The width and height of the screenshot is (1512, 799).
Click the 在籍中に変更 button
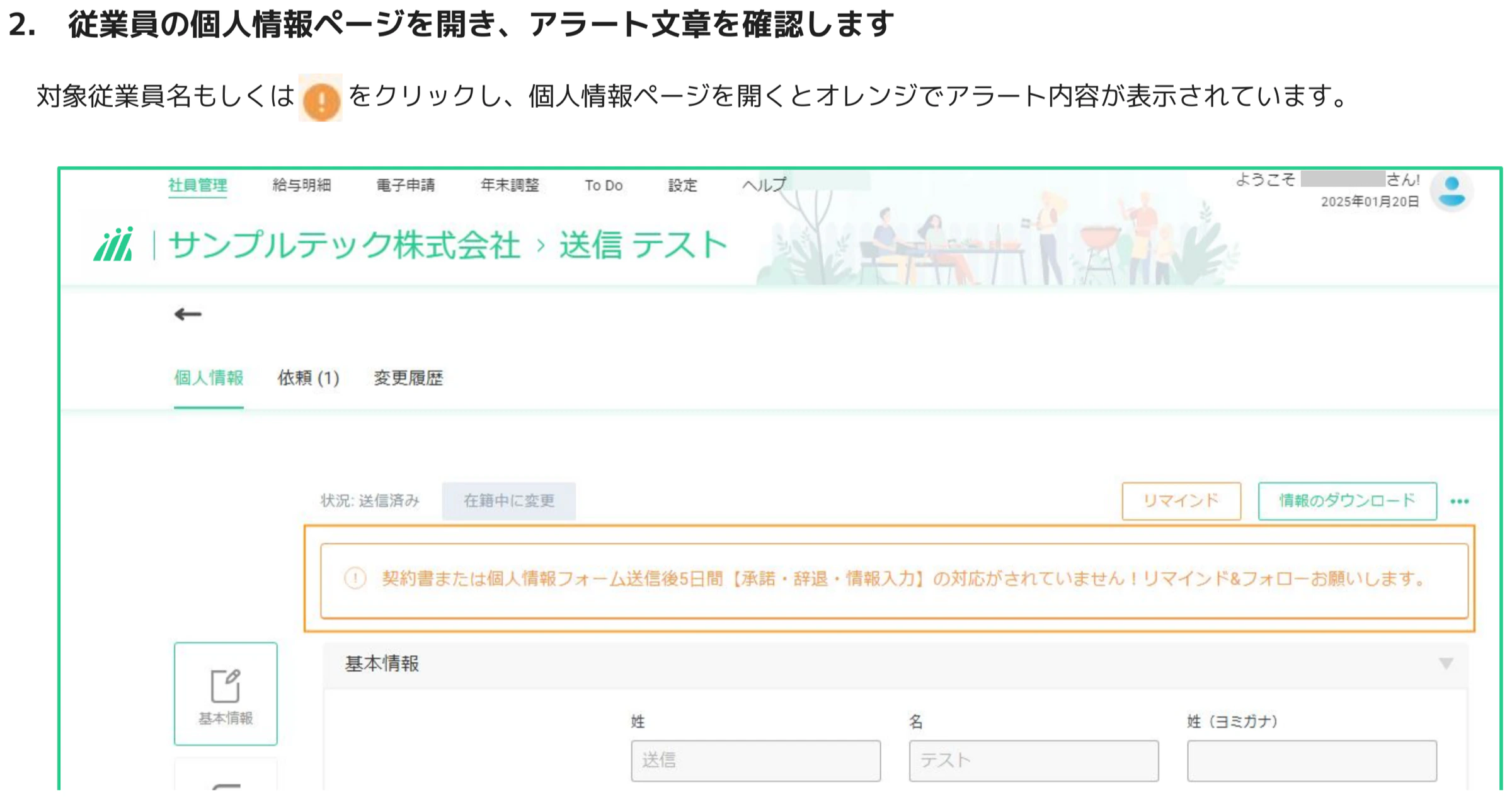[508, 501]
